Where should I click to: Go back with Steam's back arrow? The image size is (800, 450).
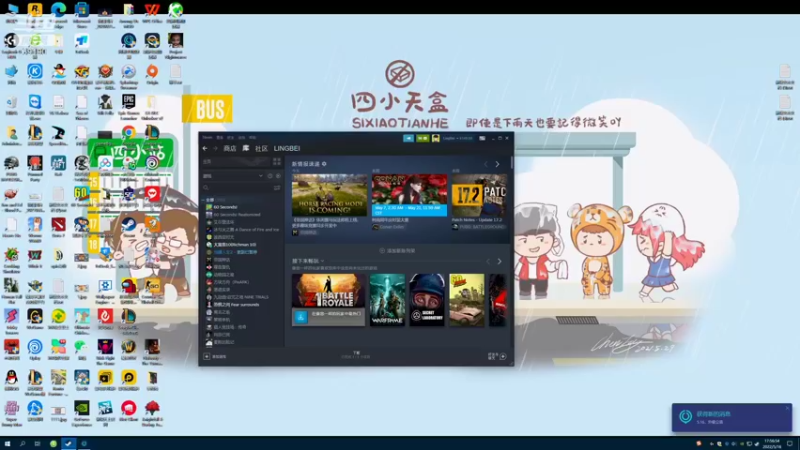click(205, 148)
